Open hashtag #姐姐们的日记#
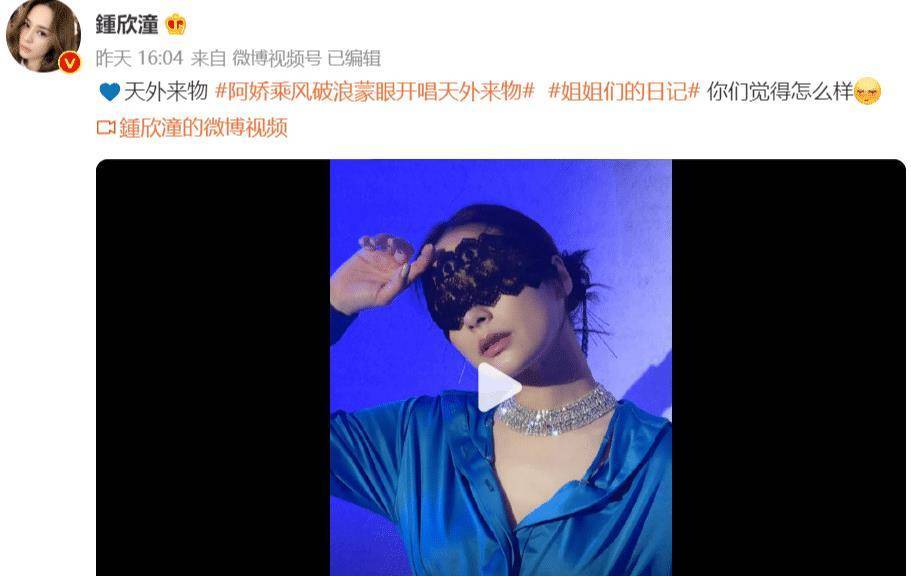This screenshot has height=576, width=911. [624, 92]
